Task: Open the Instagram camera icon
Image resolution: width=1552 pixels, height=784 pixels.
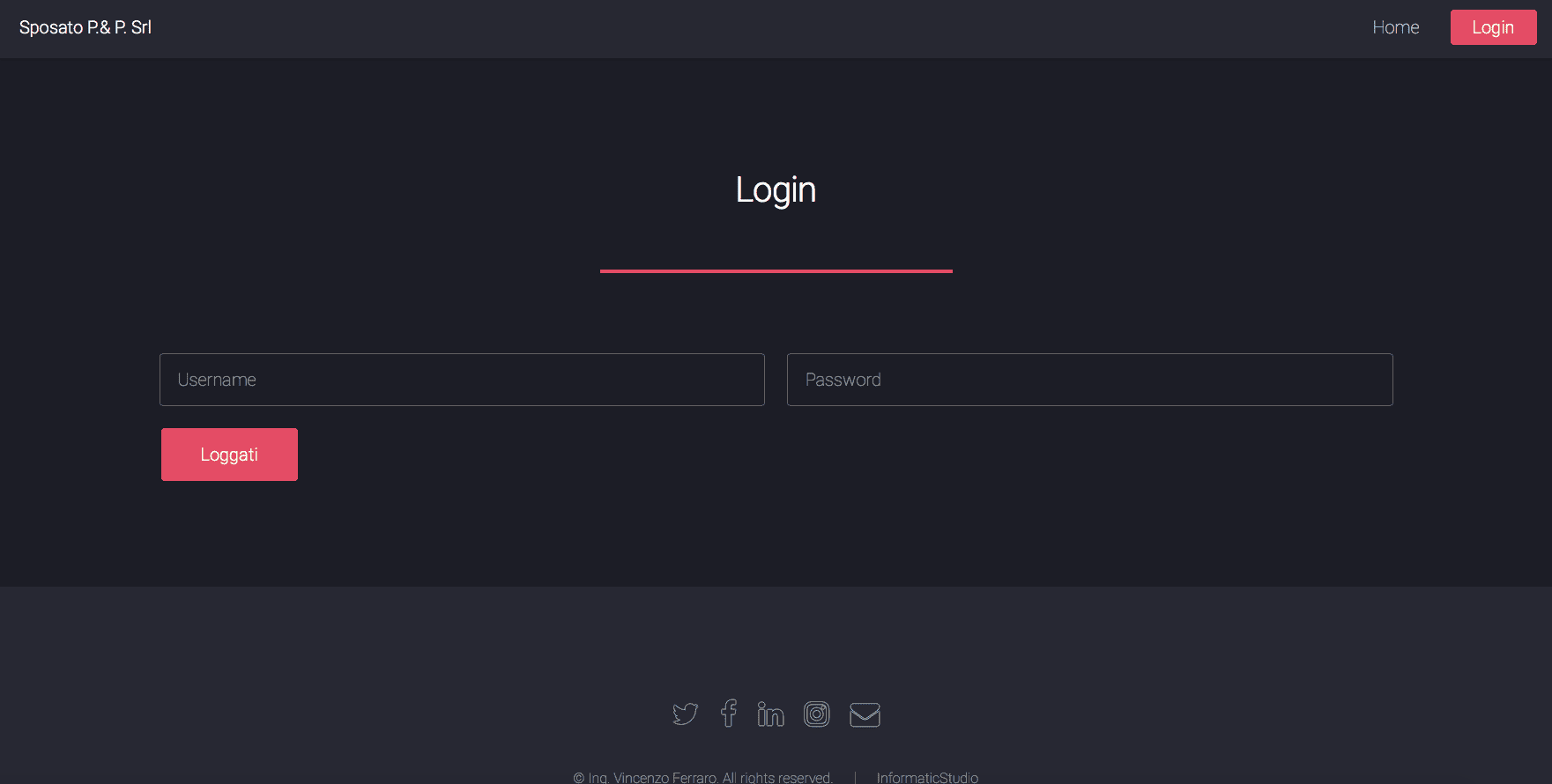Action: click(817, 714)
